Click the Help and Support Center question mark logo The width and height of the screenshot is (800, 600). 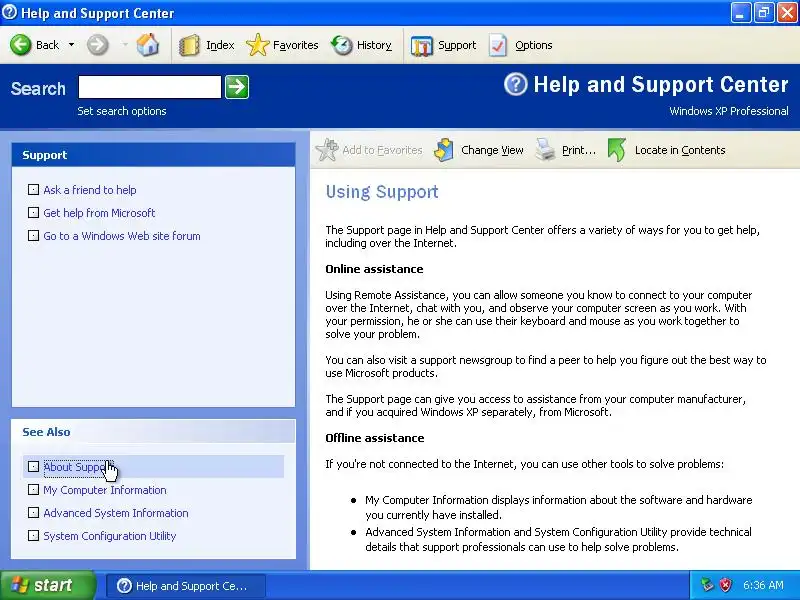pos(515,84)
